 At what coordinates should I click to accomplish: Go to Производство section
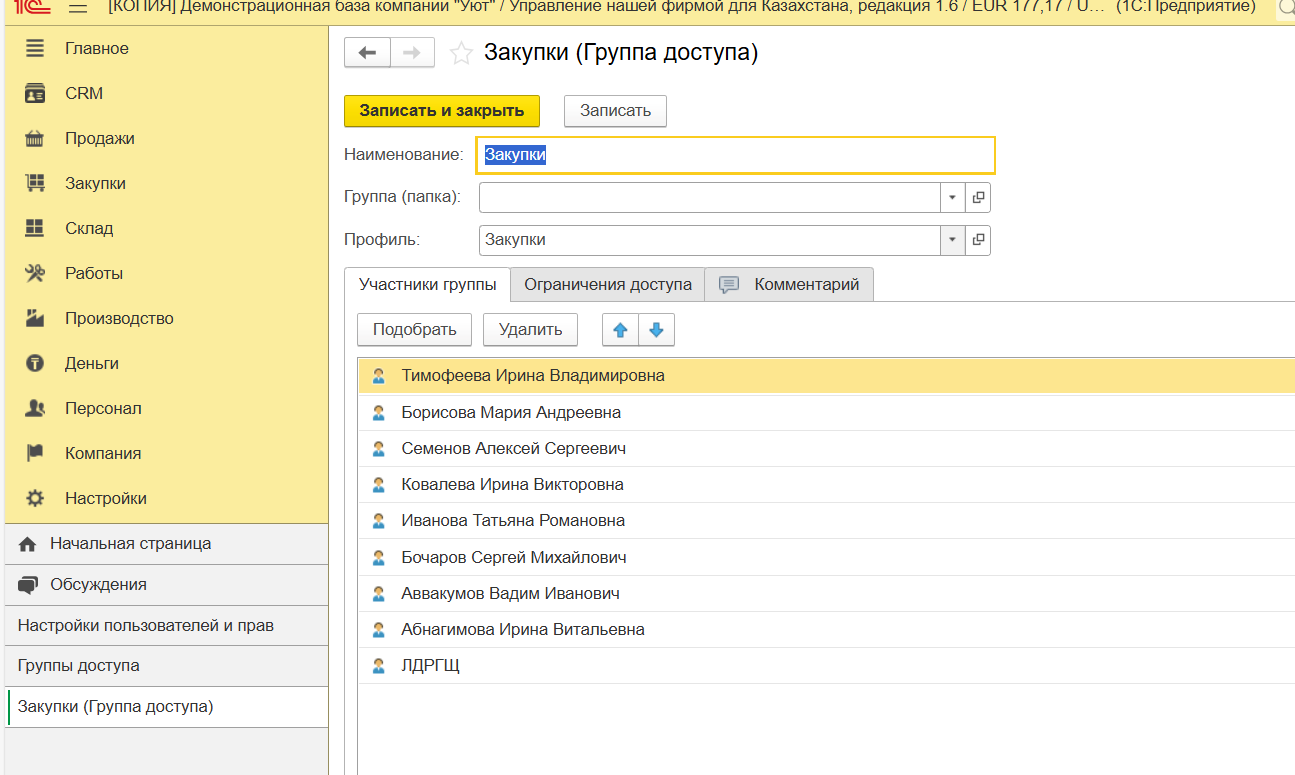[x=119, y=319]
